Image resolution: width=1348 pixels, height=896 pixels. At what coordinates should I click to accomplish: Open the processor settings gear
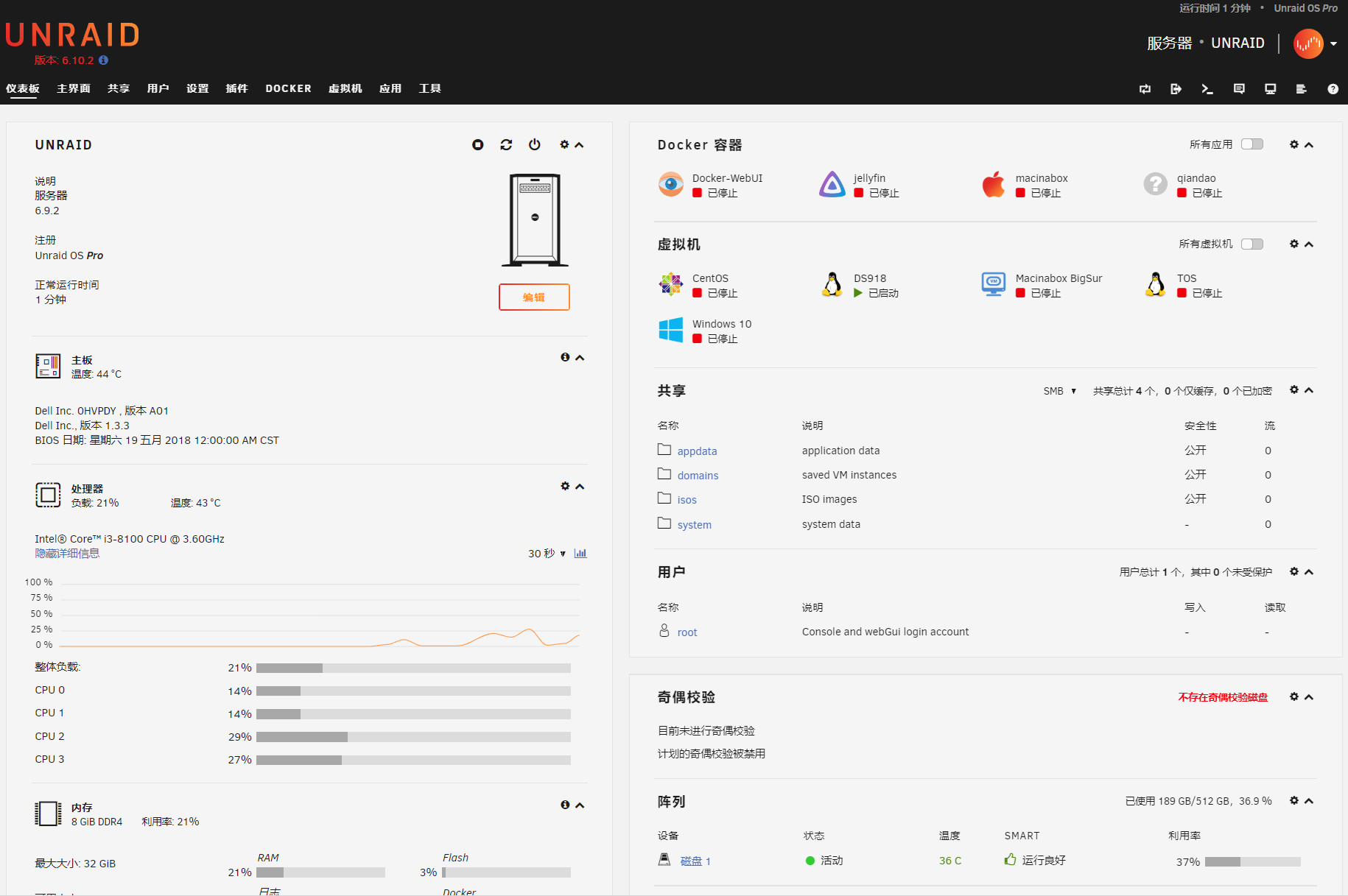[565, 486]
